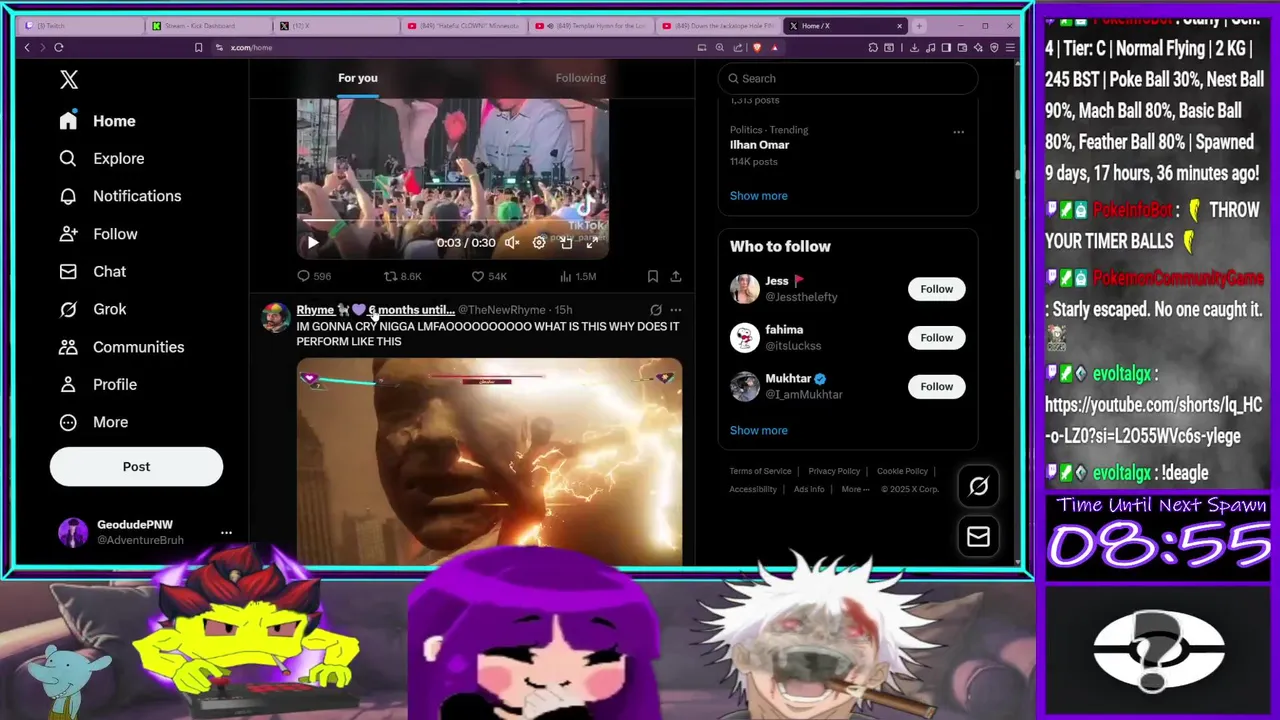Switch to Twitch browser tab
The width and height of the screenshot is (1280, 720).
80,25
